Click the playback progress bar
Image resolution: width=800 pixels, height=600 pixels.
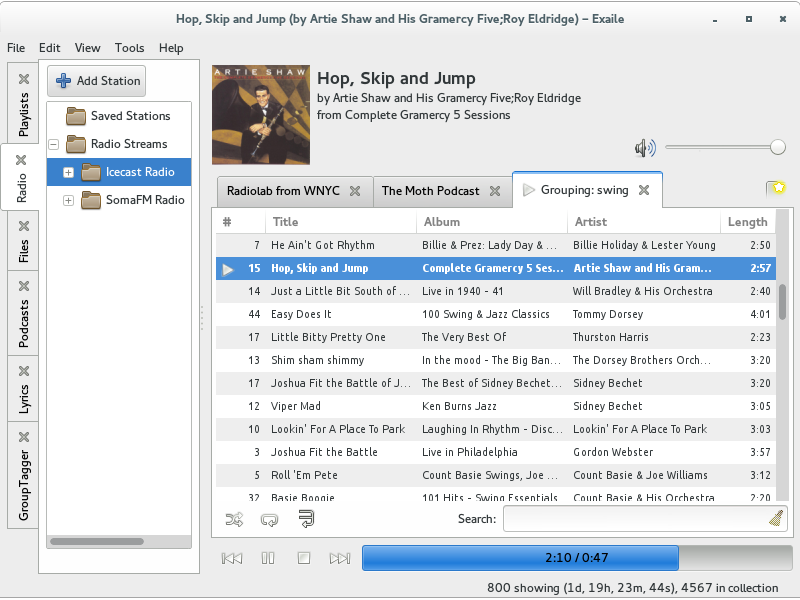coord(577,558)
